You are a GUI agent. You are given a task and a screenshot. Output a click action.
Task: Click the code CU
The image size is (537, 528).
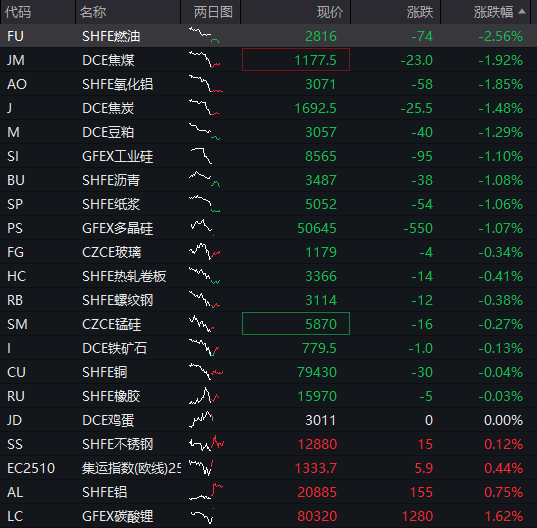click(x=16, y=372)
